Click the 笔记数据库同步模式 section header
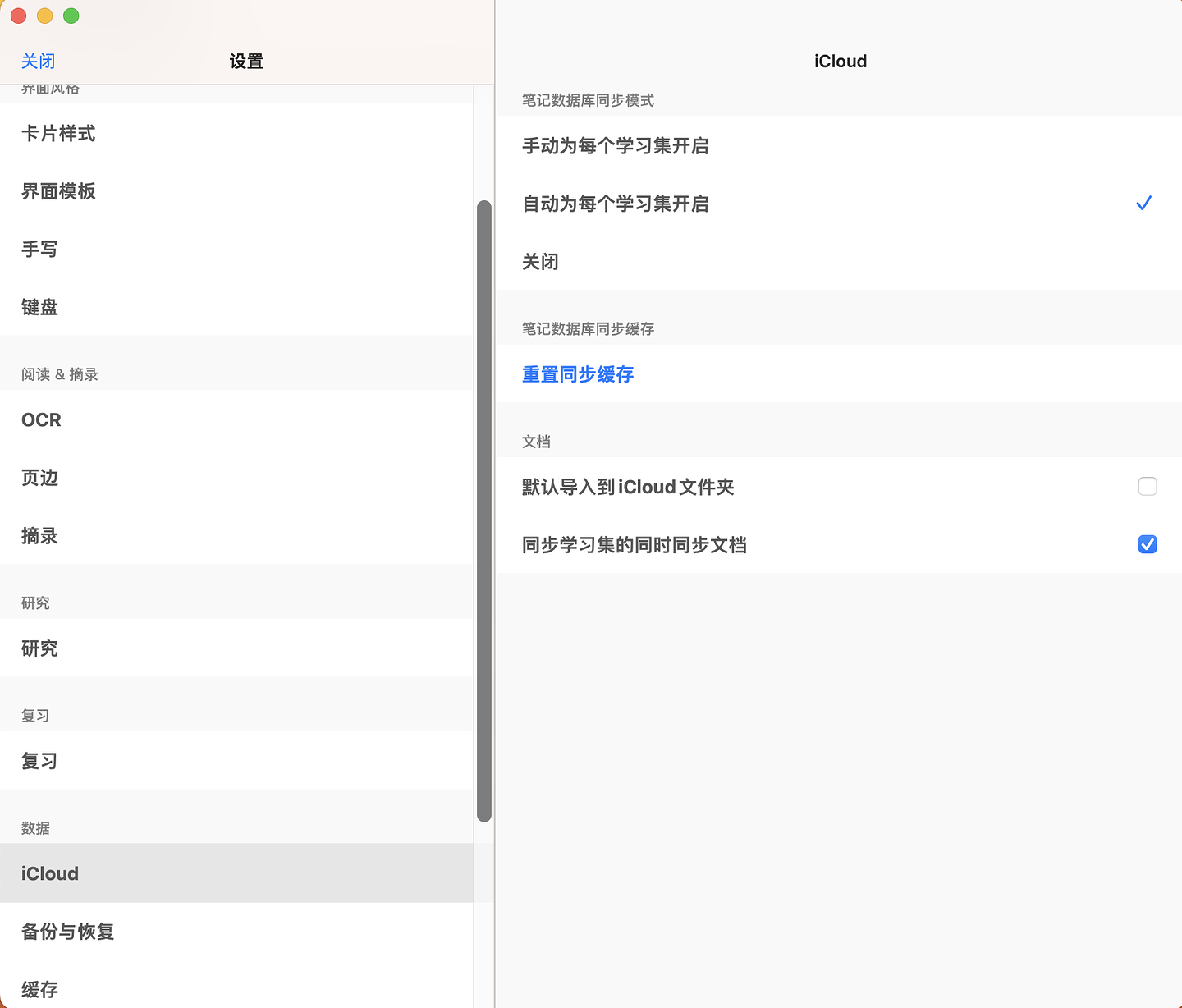 (588, 100)
